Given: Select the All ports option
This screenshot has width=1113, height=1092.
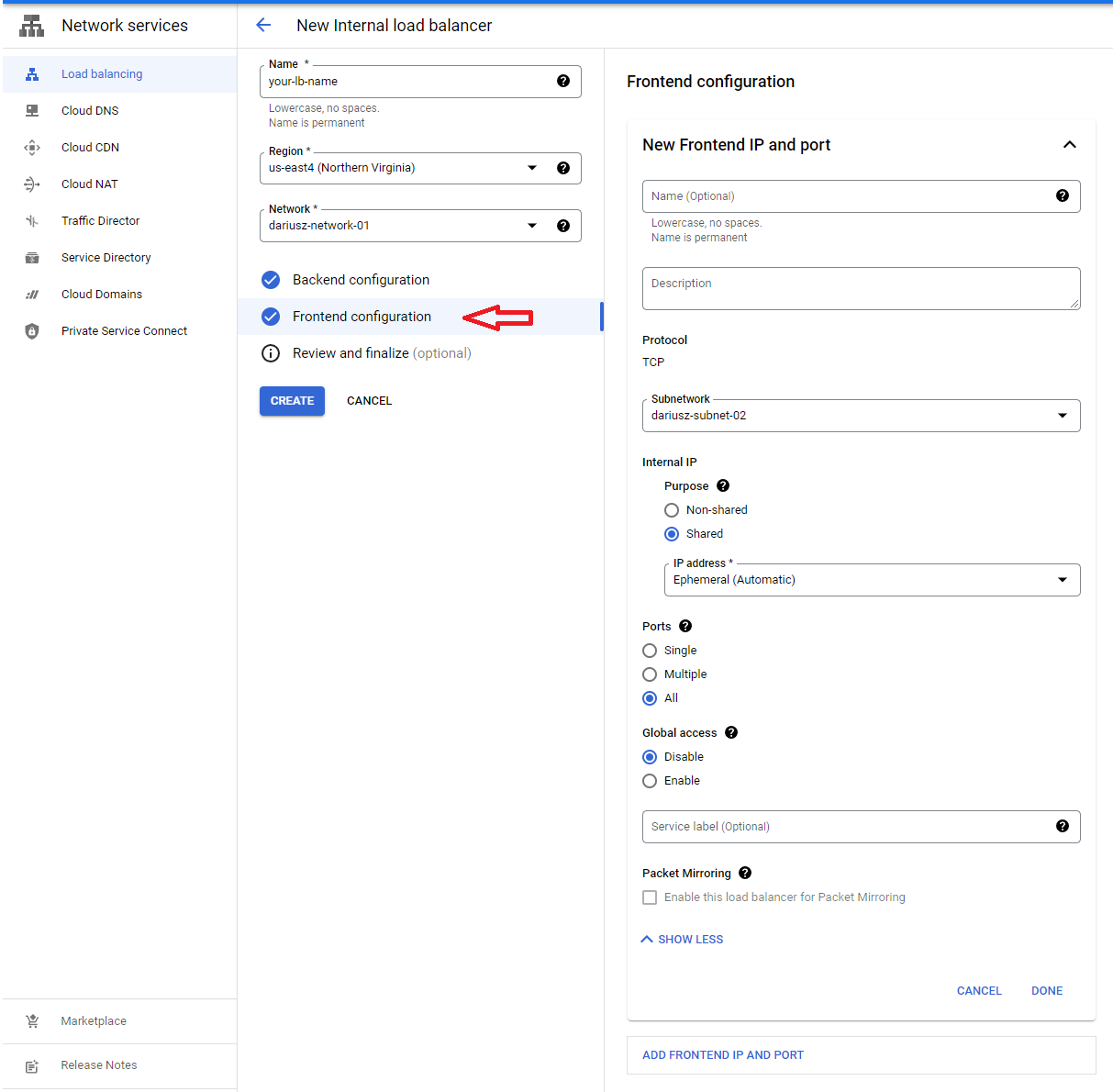Looking at the screenshot, I should pyautogui.click(x=650, y=698).
